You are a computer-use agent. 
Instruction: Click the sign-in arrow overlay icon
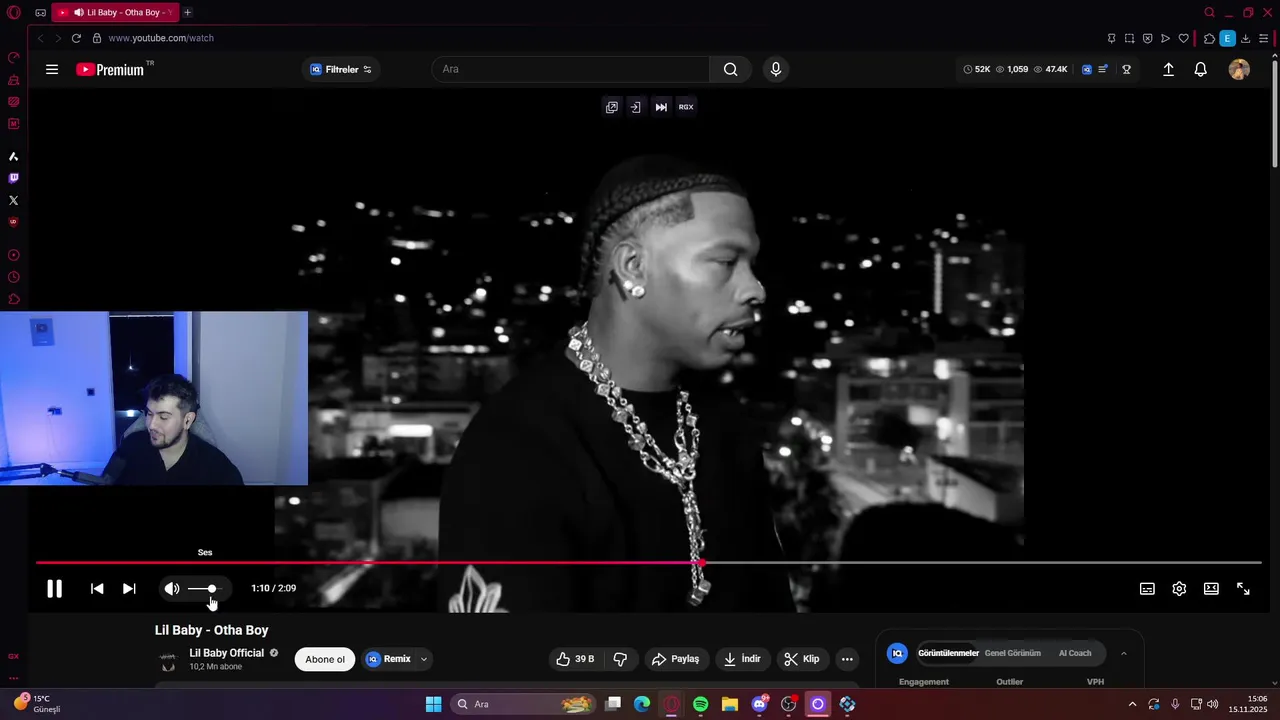click(635, 107)
